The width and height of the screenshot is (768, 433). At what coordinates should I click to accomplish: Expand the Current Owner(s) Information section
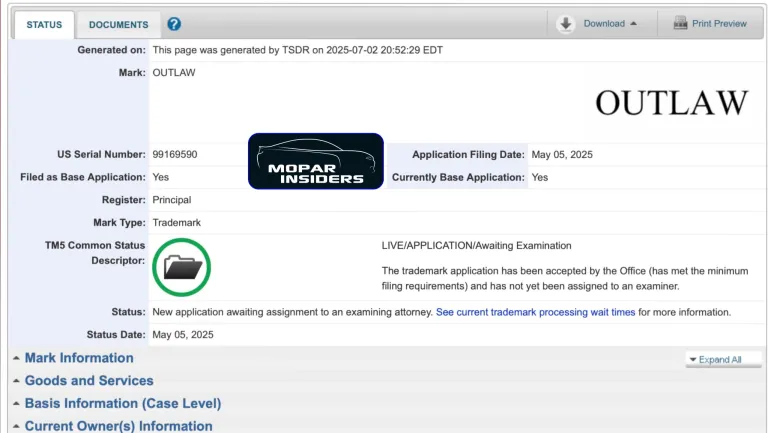(118, 426)
